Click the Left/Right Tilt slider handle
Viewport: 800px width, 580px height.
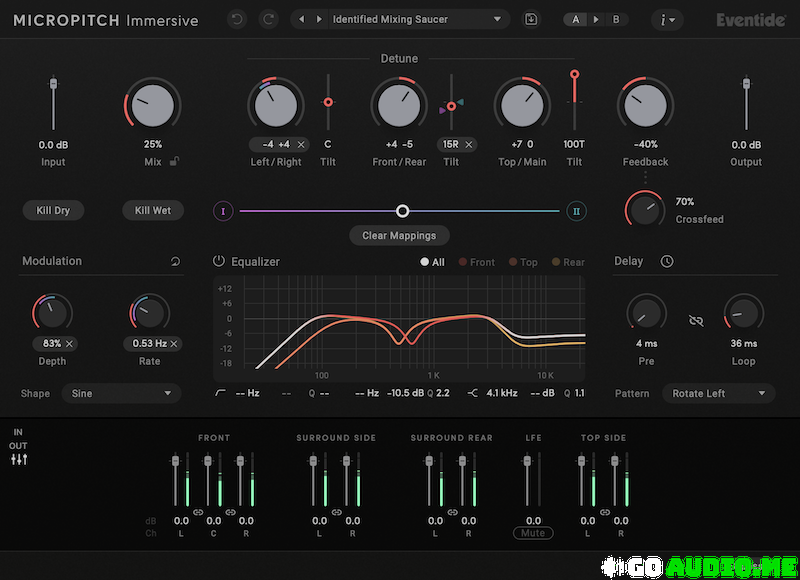328,103
